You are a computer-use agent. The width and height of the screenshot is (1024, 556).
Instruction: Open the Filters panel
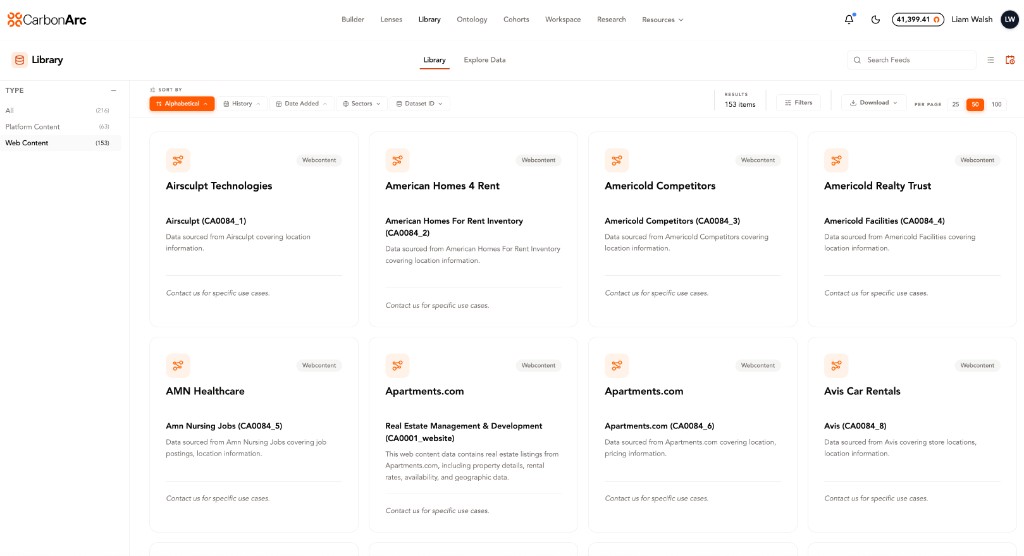tap(798, 103)
